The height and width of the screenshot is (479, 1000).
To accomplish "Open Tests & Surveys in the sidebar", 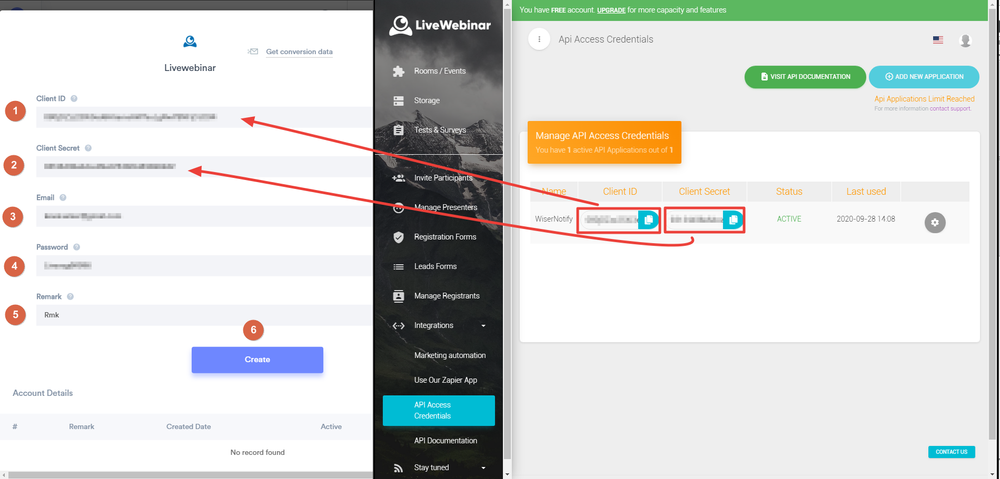I will (x=440, y=130).
